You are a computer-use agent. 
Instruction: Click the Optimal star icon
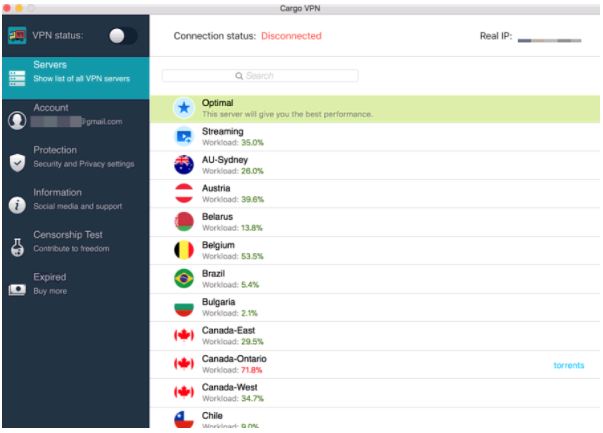(184, 108)
